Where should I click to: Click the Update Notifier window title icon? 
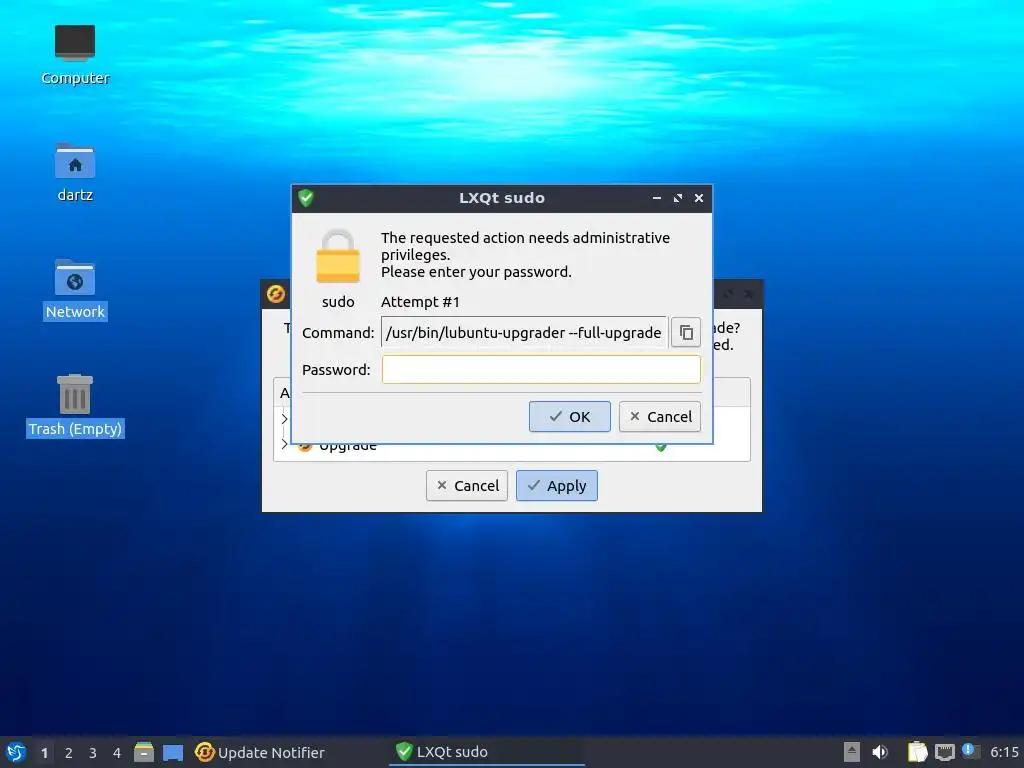click(x=276, y=294)
